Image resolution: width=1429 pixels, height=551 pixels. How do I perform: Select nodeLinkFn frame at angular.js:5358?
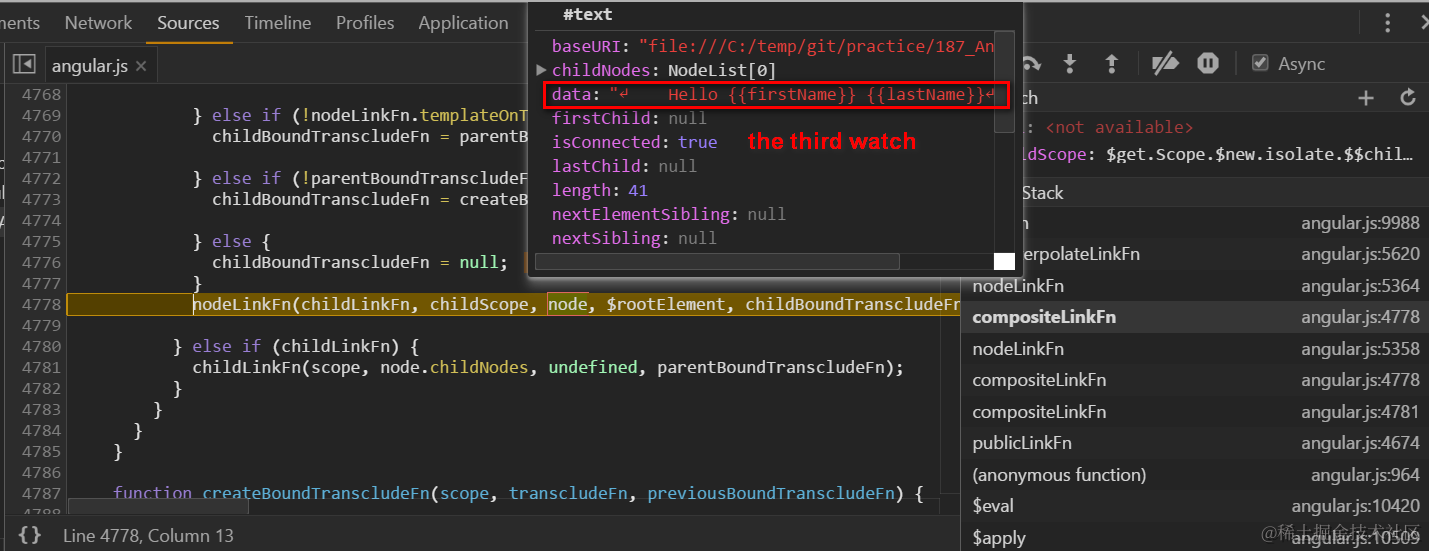click(1195, 349)
